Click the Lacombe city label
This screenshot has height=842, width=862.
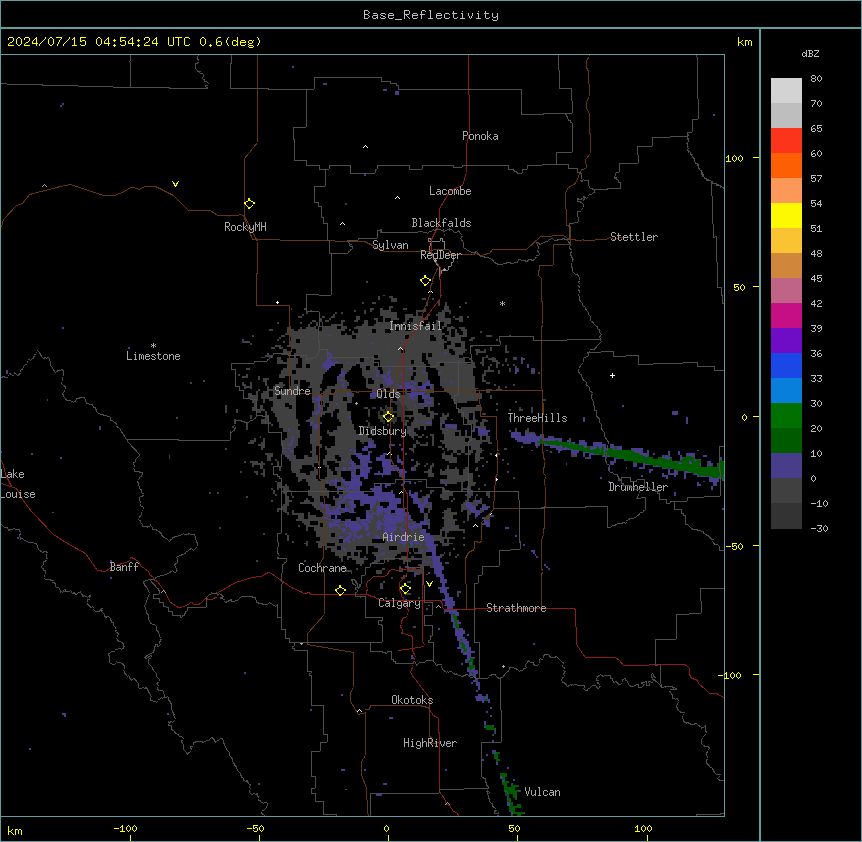pyautogui.click(x=450, y=191)
